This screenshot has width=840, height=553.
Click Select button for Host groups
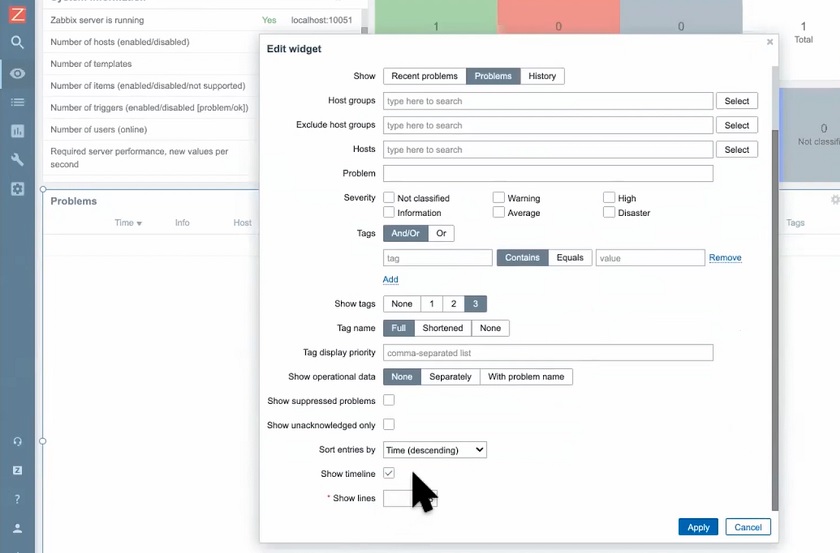tap(737, 101)
